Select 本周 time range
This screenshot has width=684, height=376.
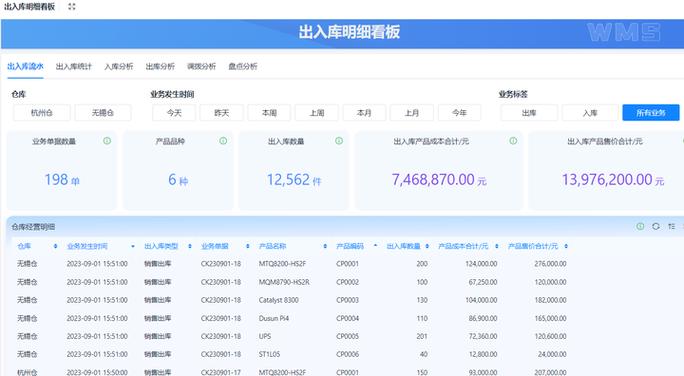[x=269, y=113]
